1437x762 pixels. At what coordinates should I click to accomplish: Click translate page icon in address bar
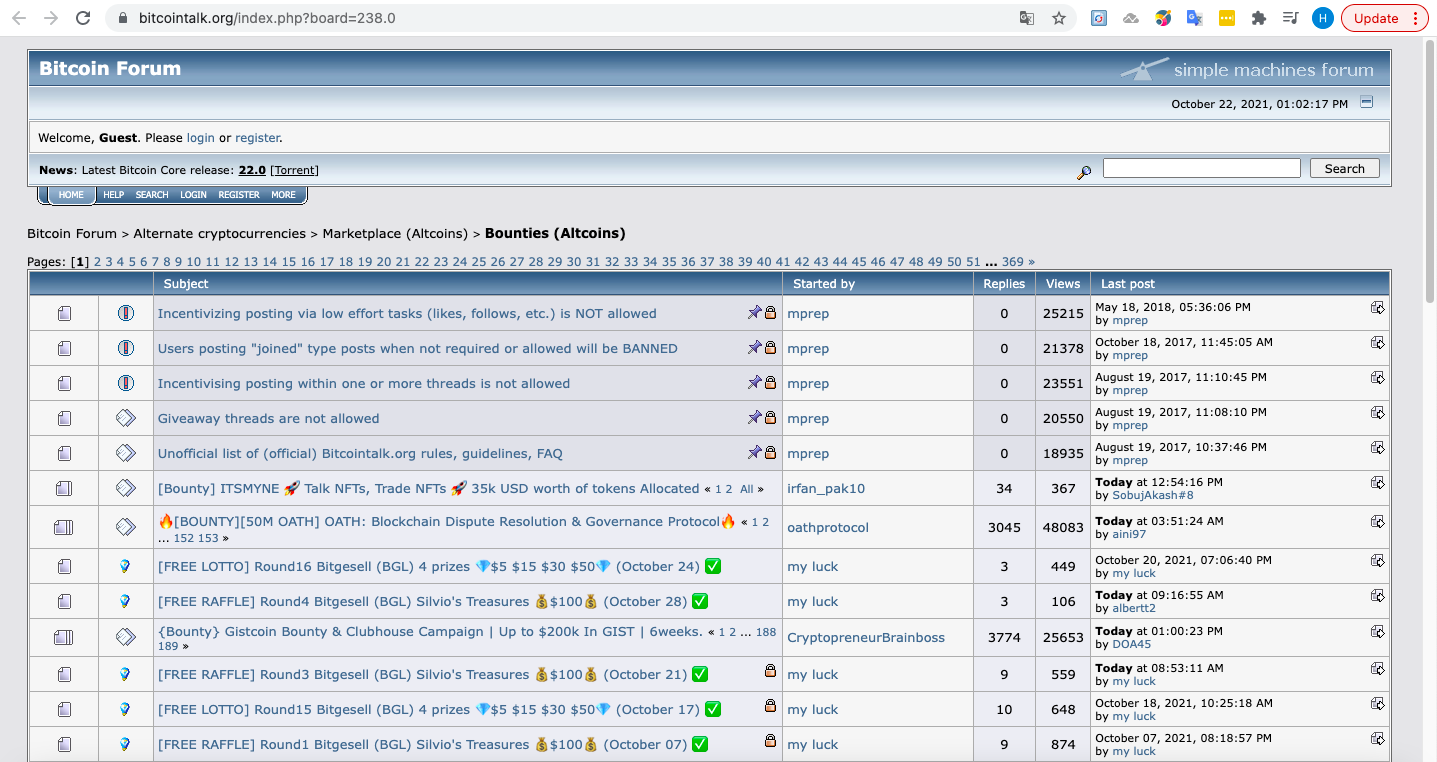pyautogui.click(x=1027, y=18)
